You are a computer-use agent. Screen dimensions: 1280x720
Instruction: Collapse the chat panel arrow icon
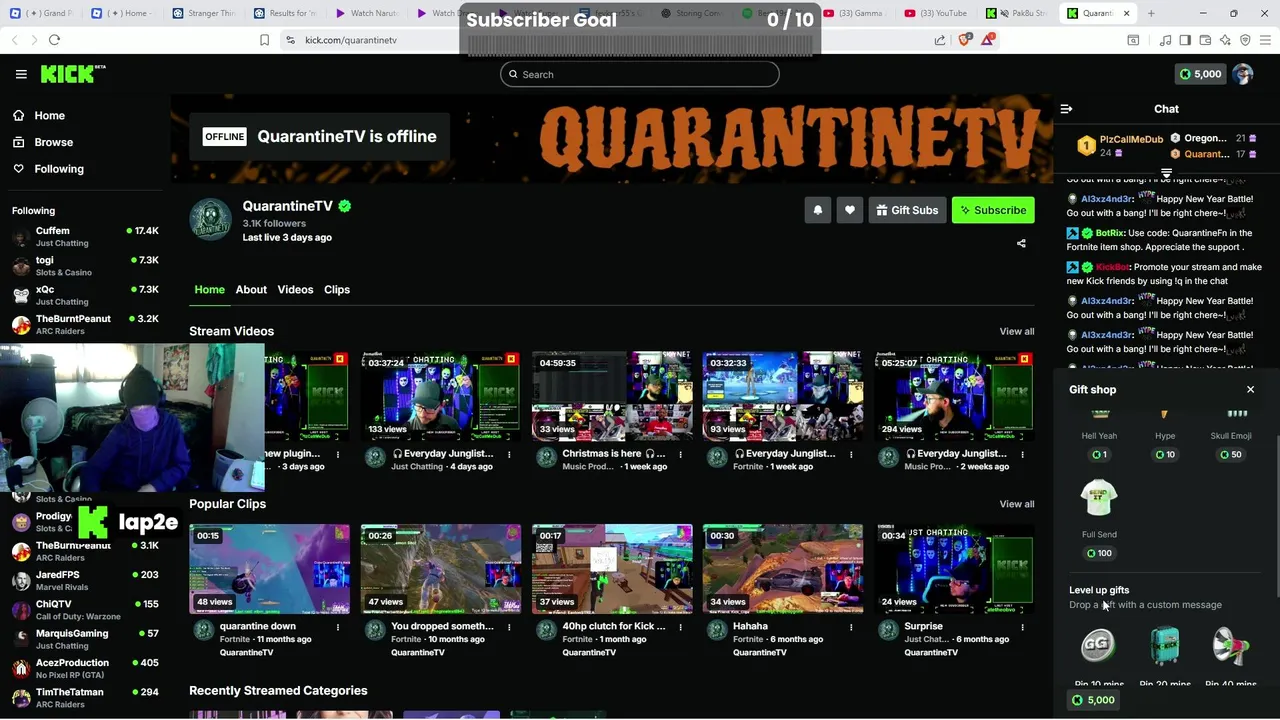click(1066, 109)
